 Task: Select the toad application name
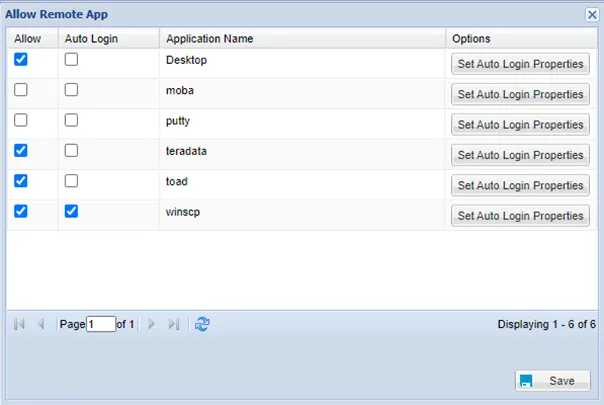176,181
